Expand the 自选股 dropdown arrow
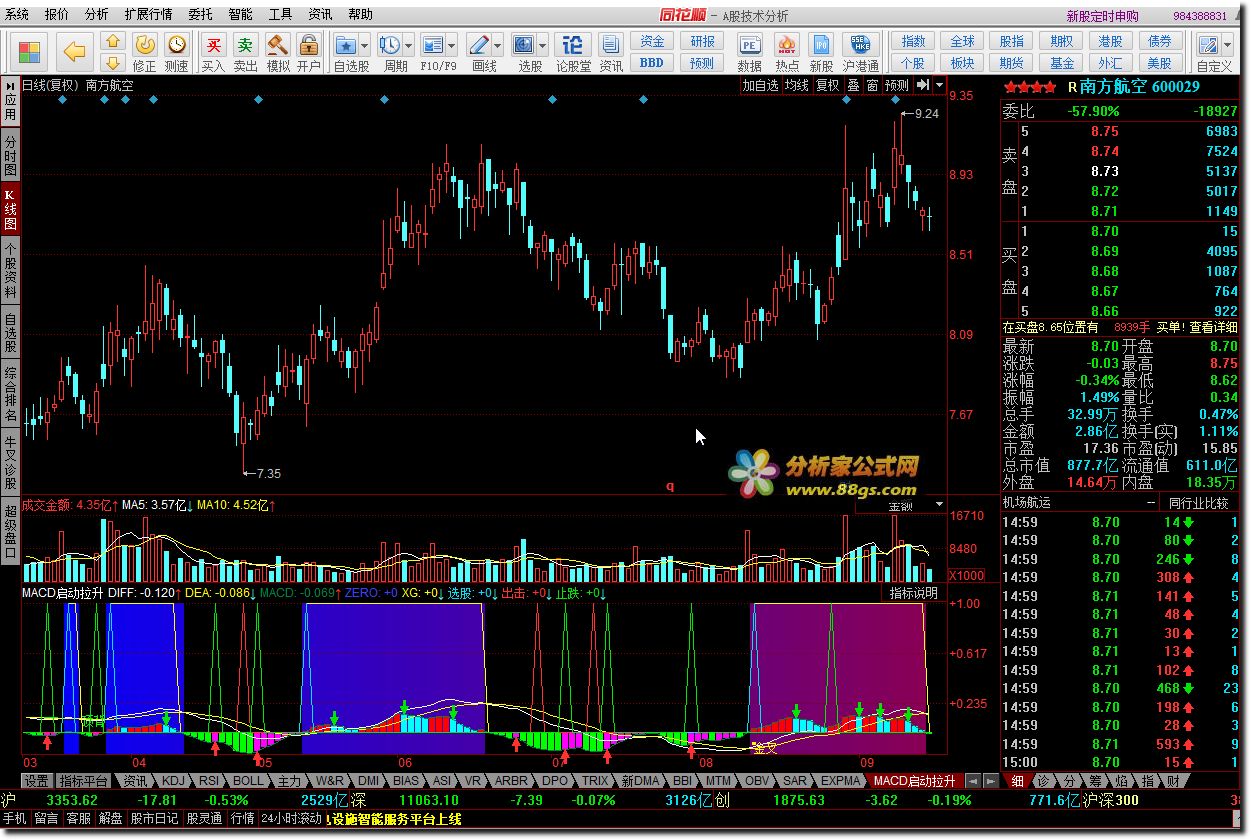Viewport: 1252px width, 840px height. pos(364,45)
